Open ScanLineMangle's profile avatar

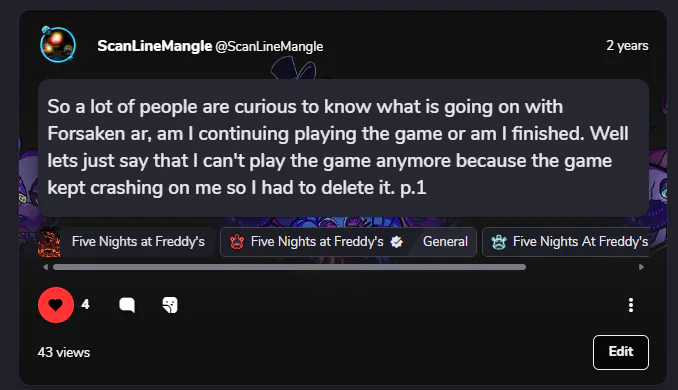[x=58, y=45]
